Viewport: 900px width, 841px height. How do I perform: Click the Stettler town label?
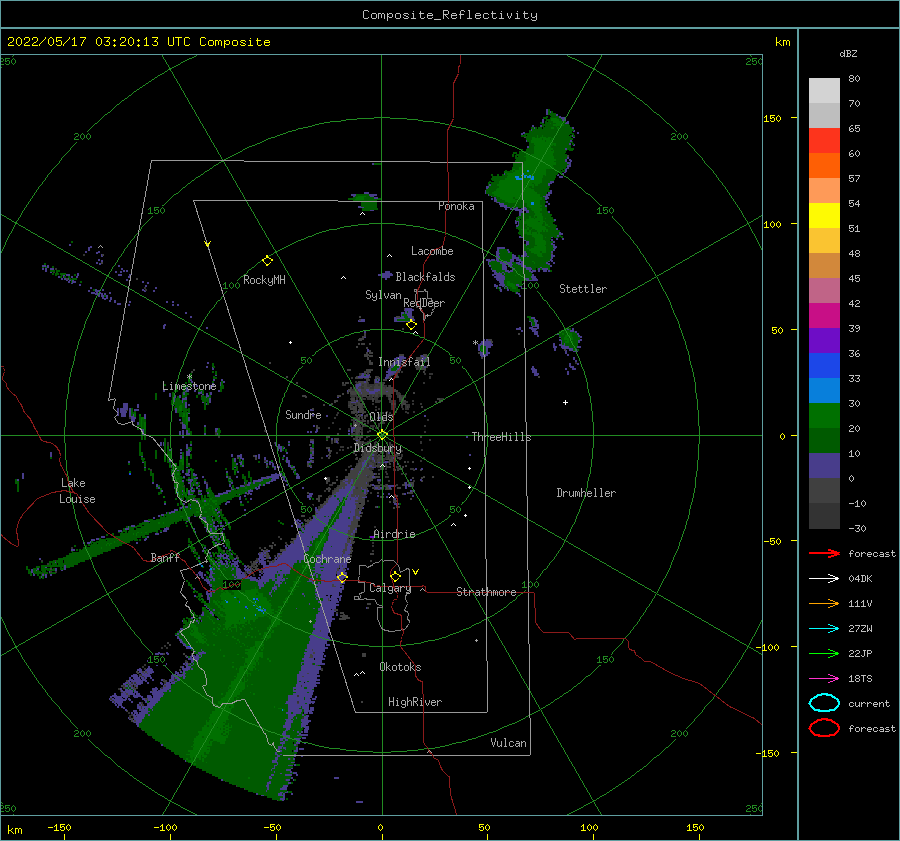pyautogui.click(x=583, y=289)
